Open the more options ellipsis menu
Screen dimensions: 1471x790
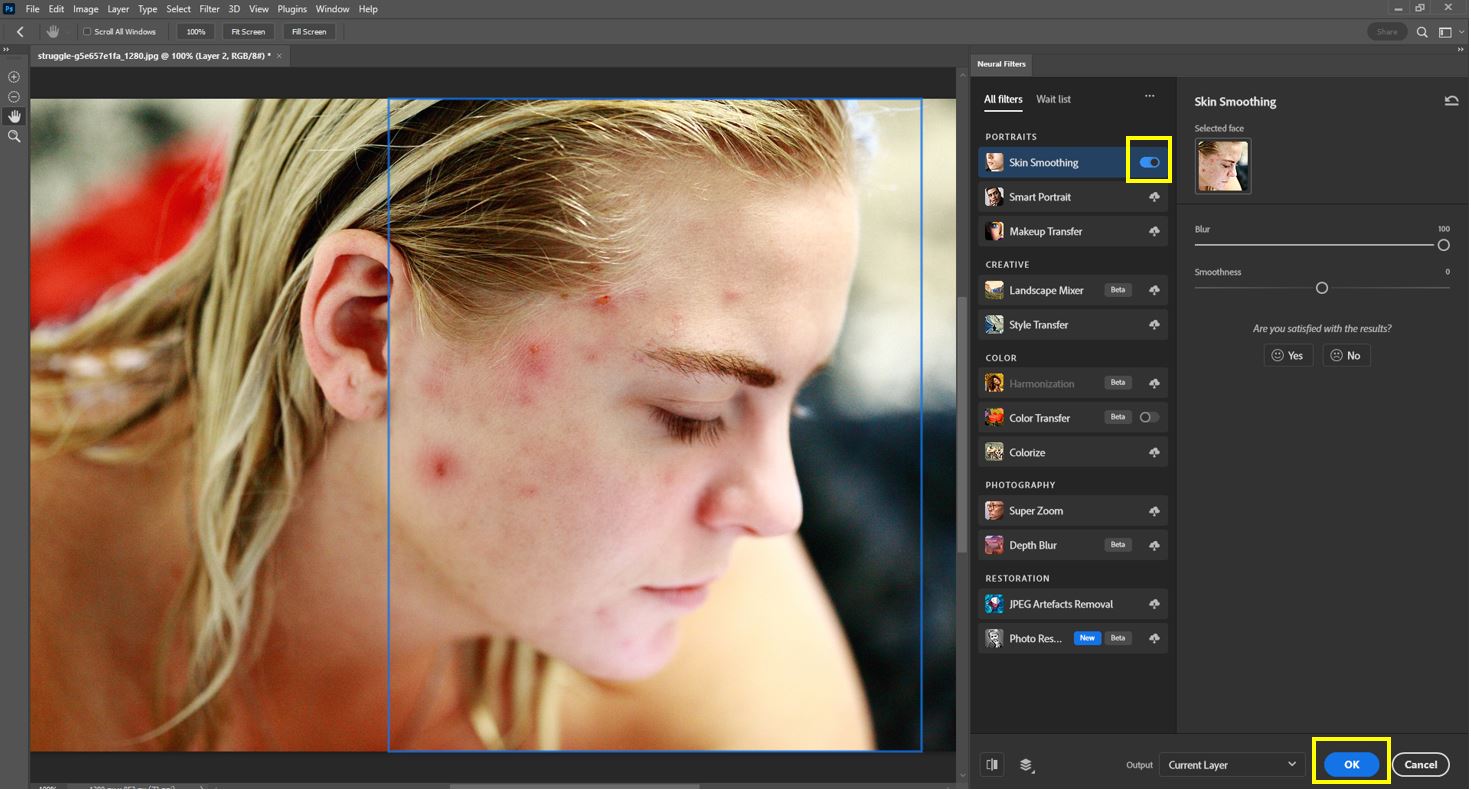[1150, 97]
